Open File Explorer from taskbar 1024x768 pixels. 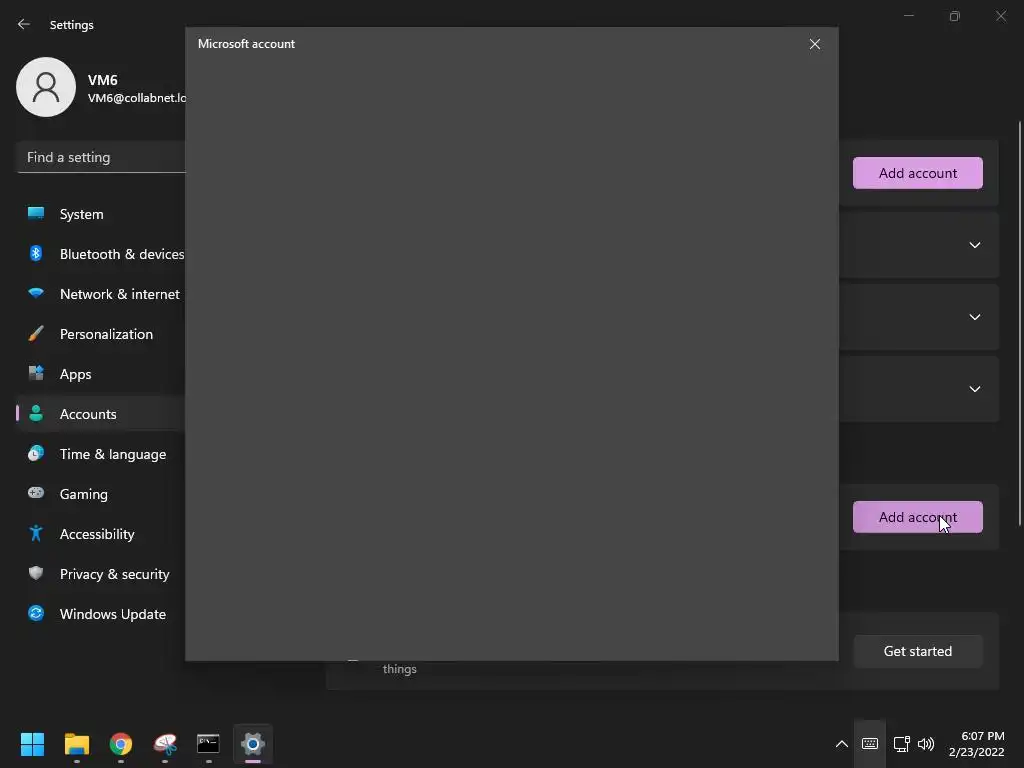click(76, 744)
